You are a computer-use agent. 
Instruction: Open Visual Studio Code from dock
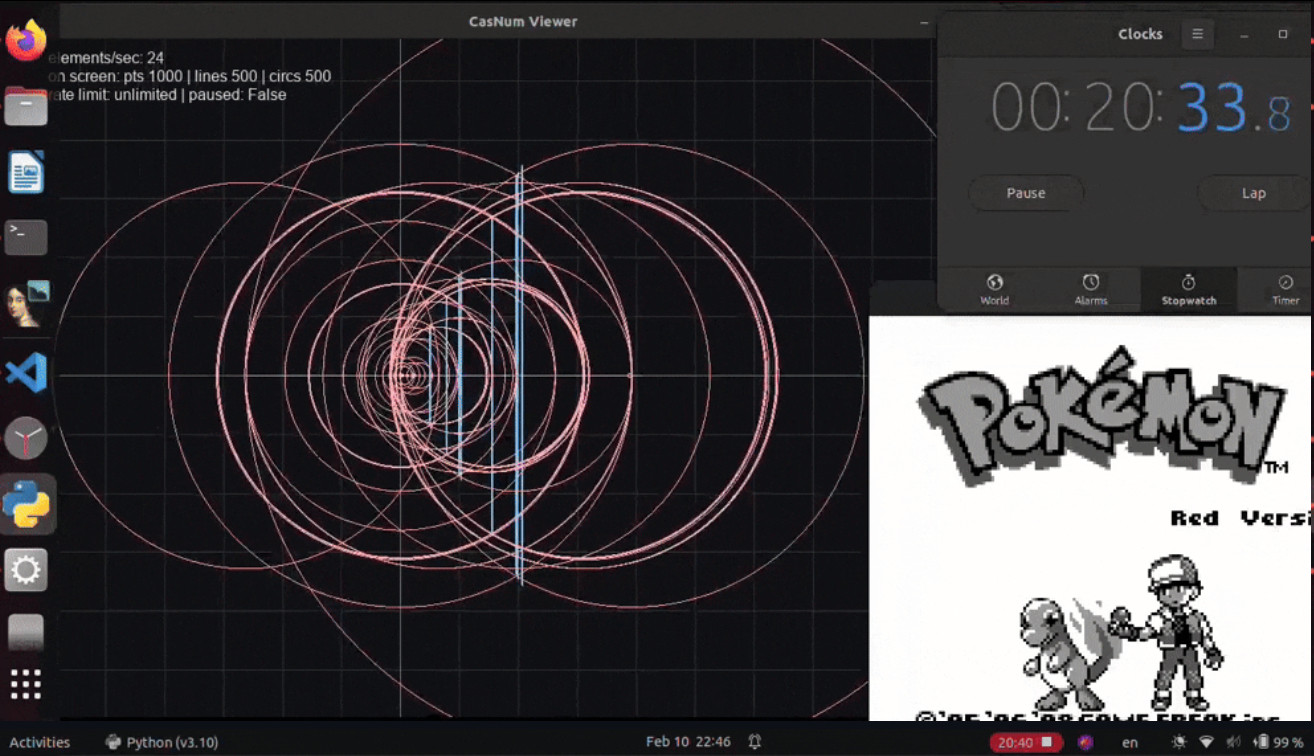[x=26, y=372]
